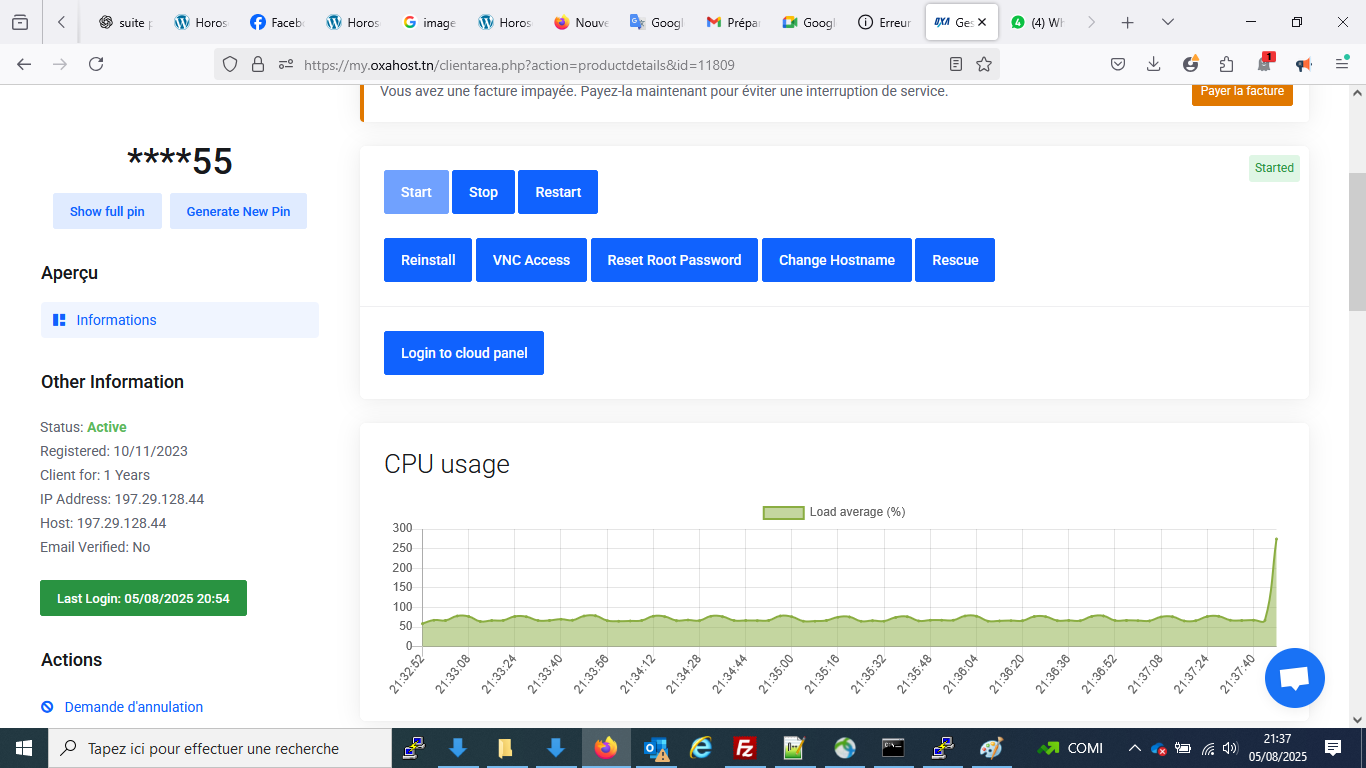Screen dimensions: 1366x768
Task: Expand the list all tabs dropdown
Action: [1167, 22]
